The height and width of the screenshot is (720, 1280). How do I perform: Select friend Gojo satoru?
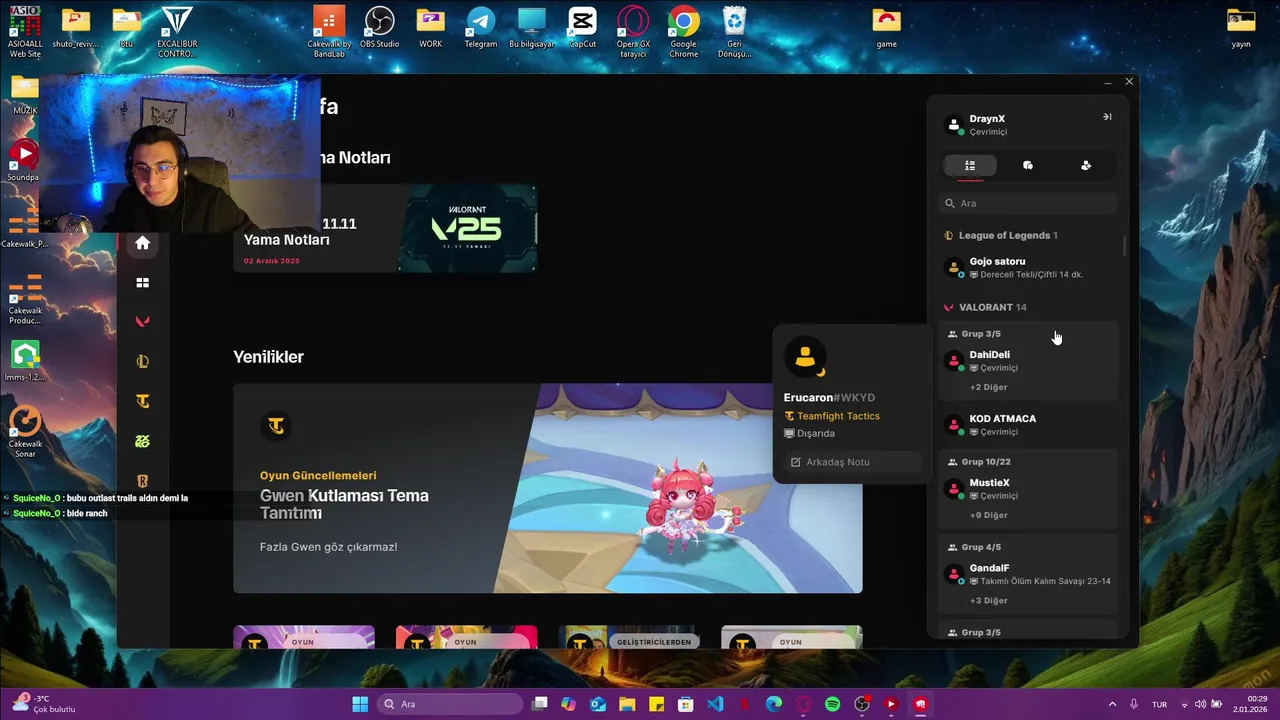(1028, 267)
